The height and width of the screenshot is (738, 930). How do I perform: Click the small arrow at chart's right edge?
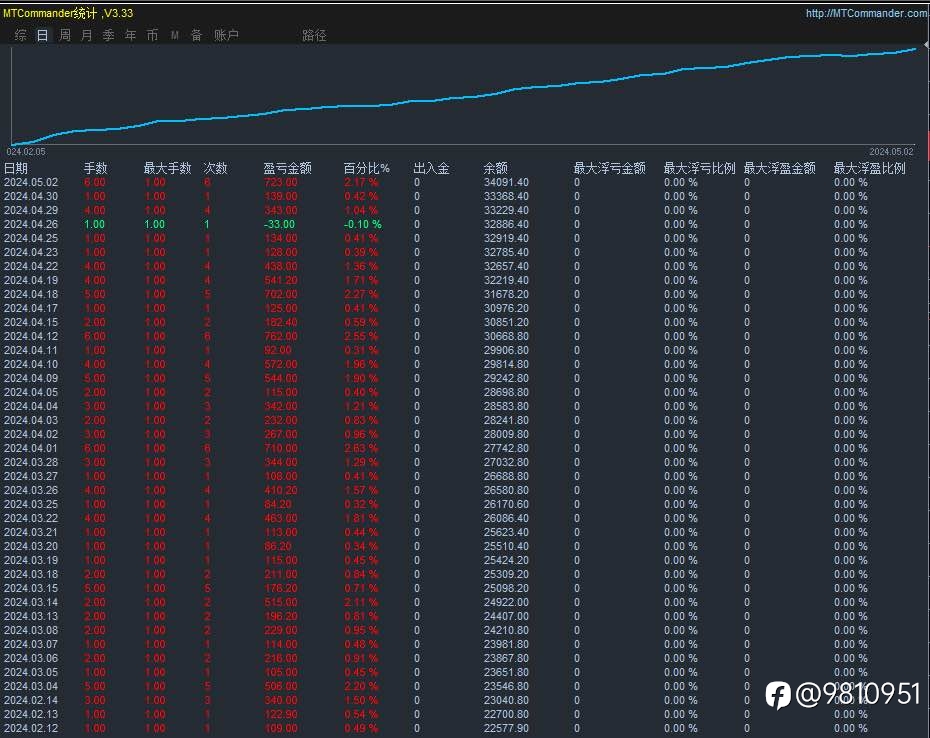(926, 45)
